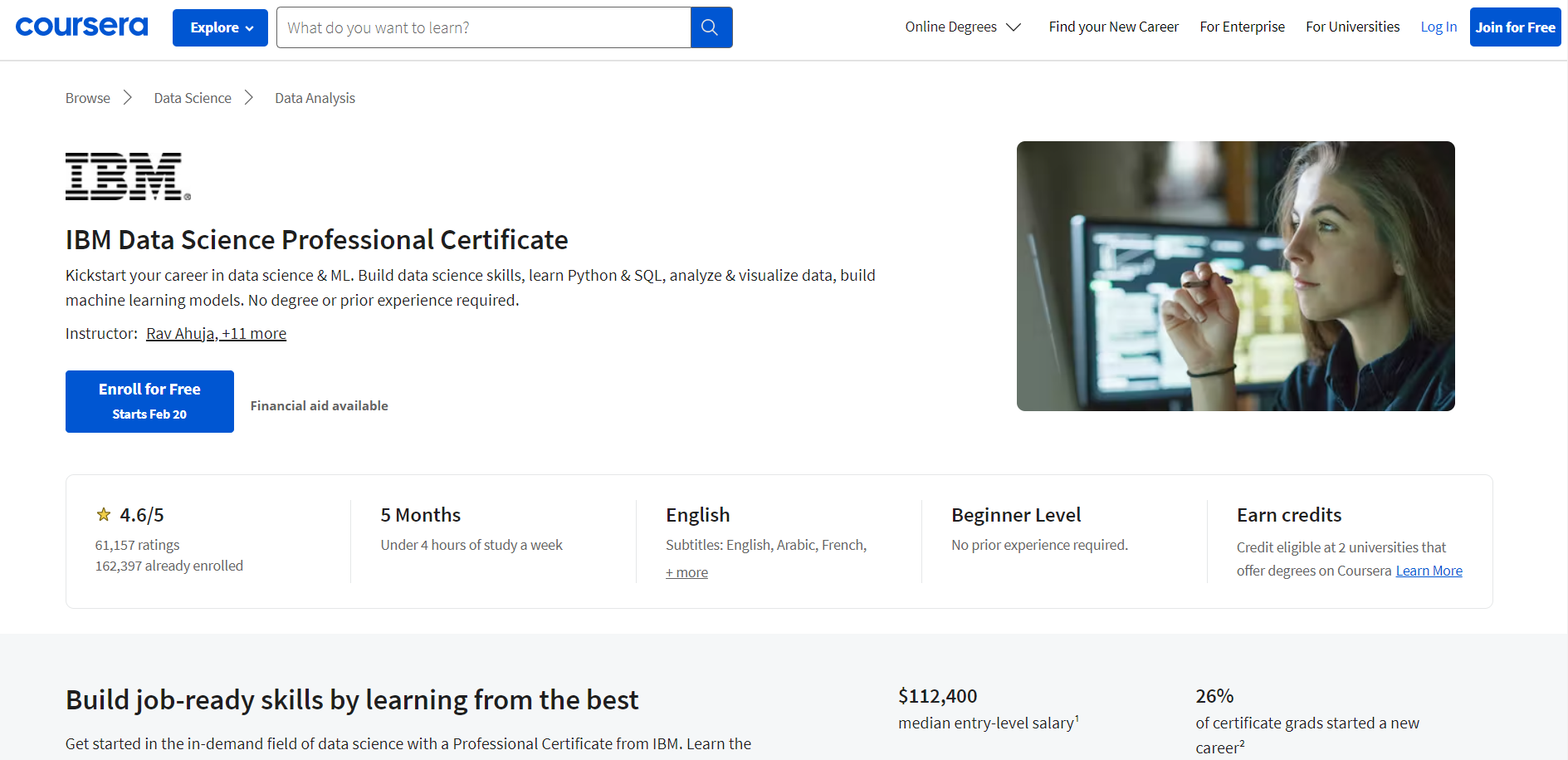Click the Coursera logo
The height and width of the screenshot is (760, 1568).
coord(81,27)
